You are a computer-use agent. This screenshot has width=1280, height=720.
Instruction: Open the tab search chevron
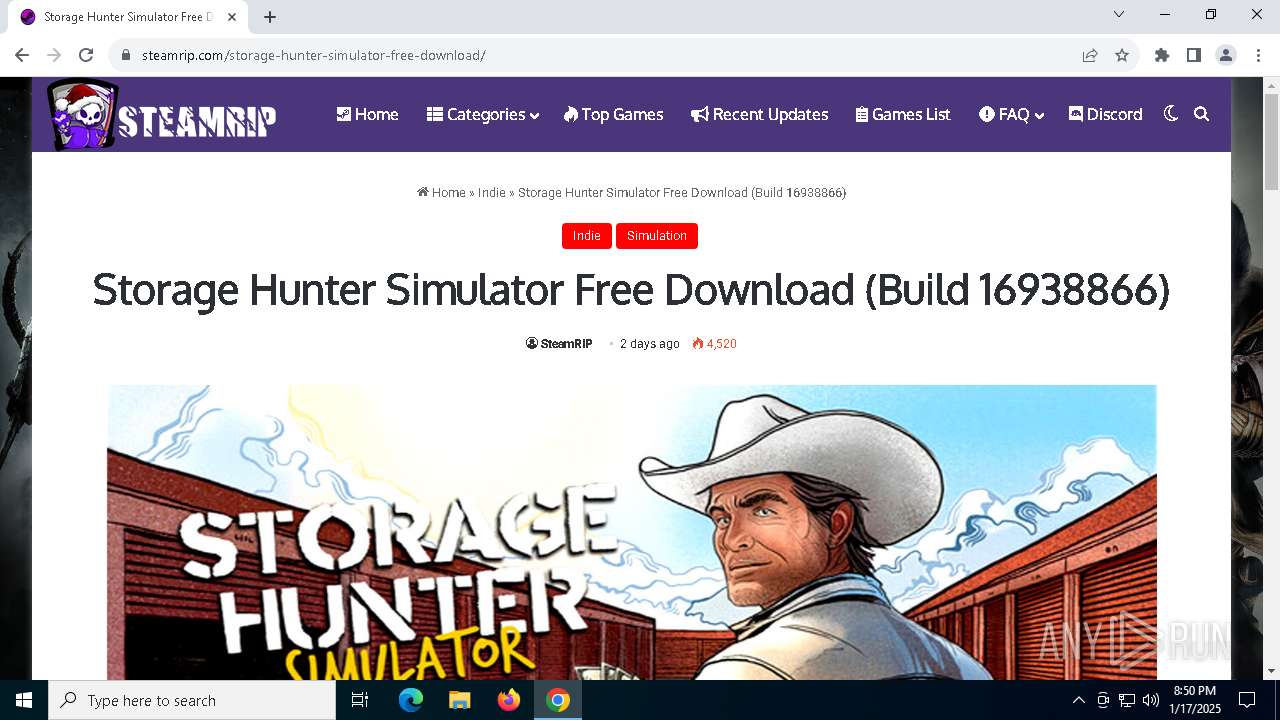[x=1119, y=15]
